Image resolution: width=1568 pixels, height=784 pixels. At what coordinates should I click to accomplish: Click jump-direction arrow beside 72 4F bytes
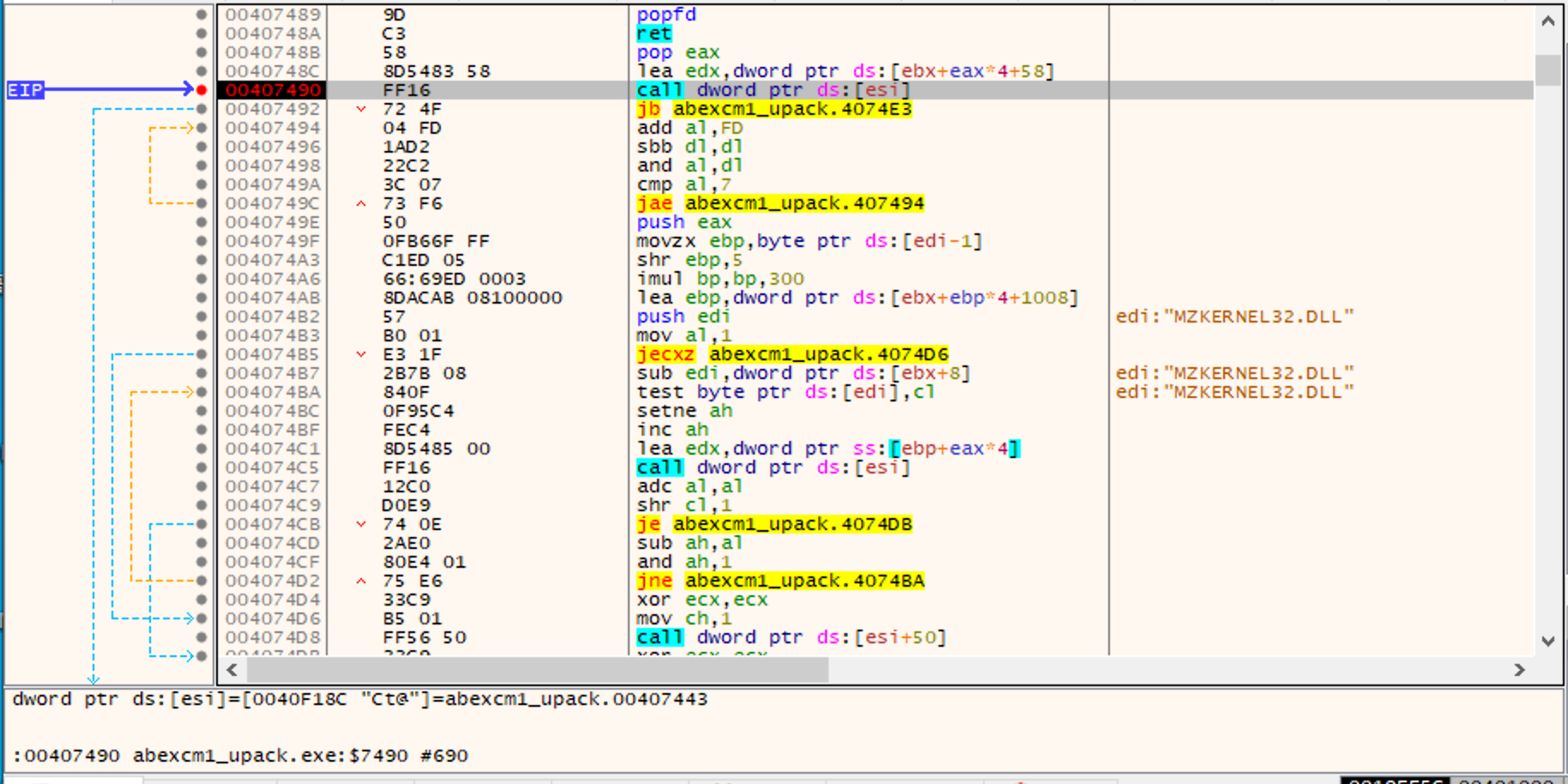361,109
